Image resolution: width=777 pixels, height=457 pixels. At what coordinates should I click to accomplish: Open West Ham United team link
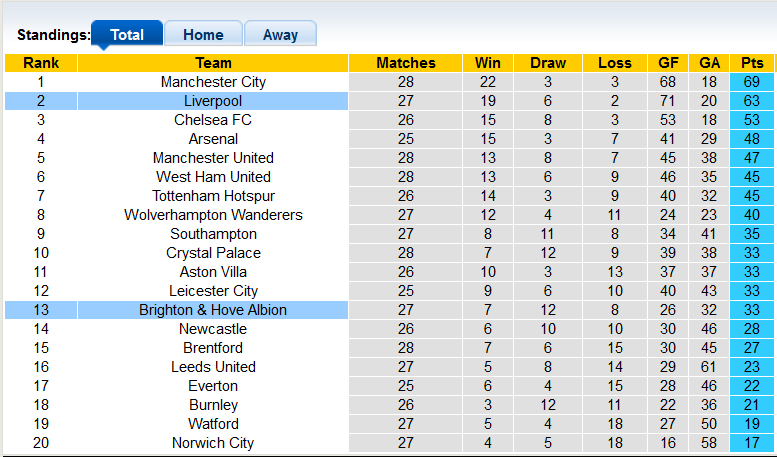(213, 177)
